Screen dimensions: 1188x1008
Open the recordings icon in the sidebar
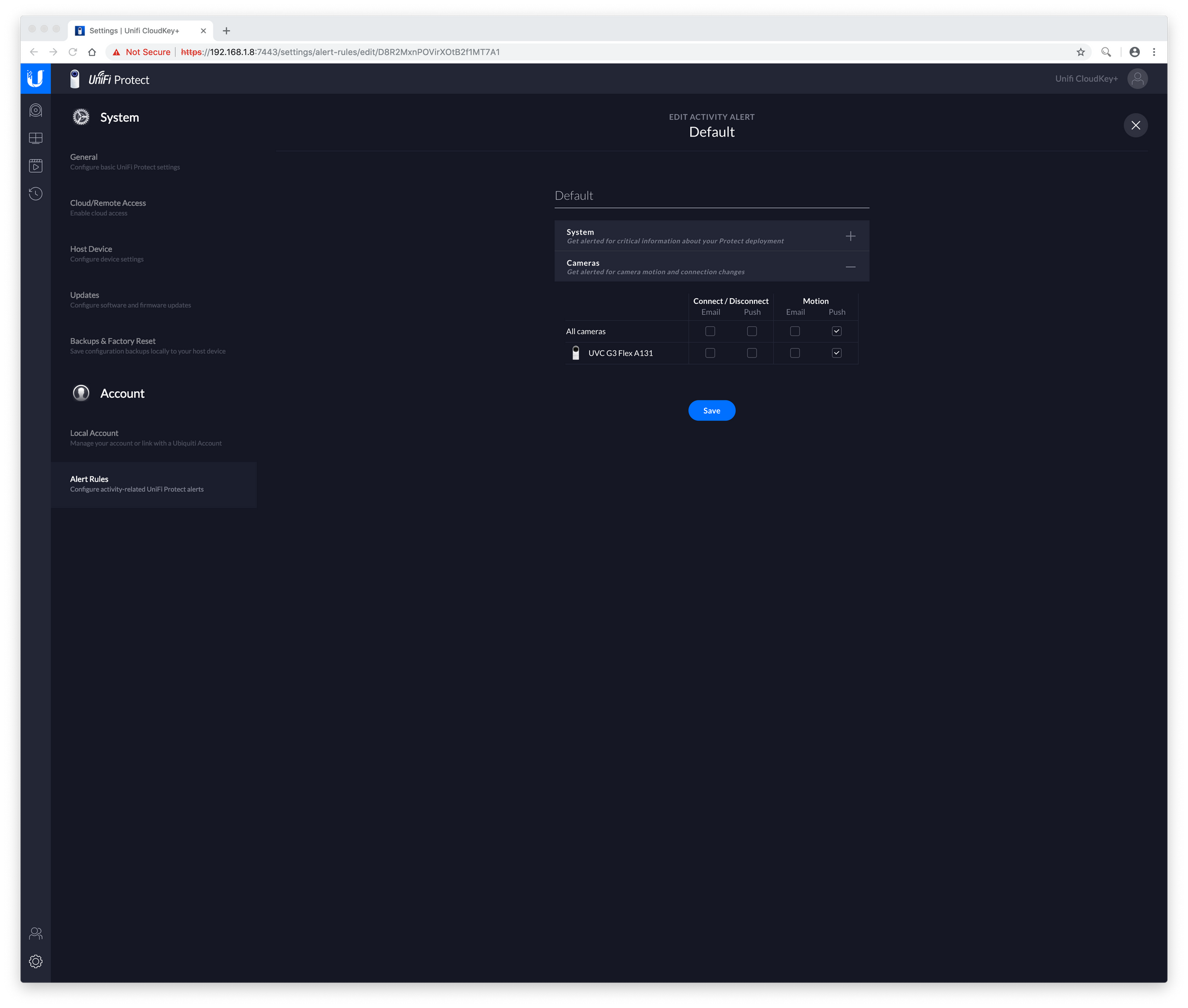36,166
